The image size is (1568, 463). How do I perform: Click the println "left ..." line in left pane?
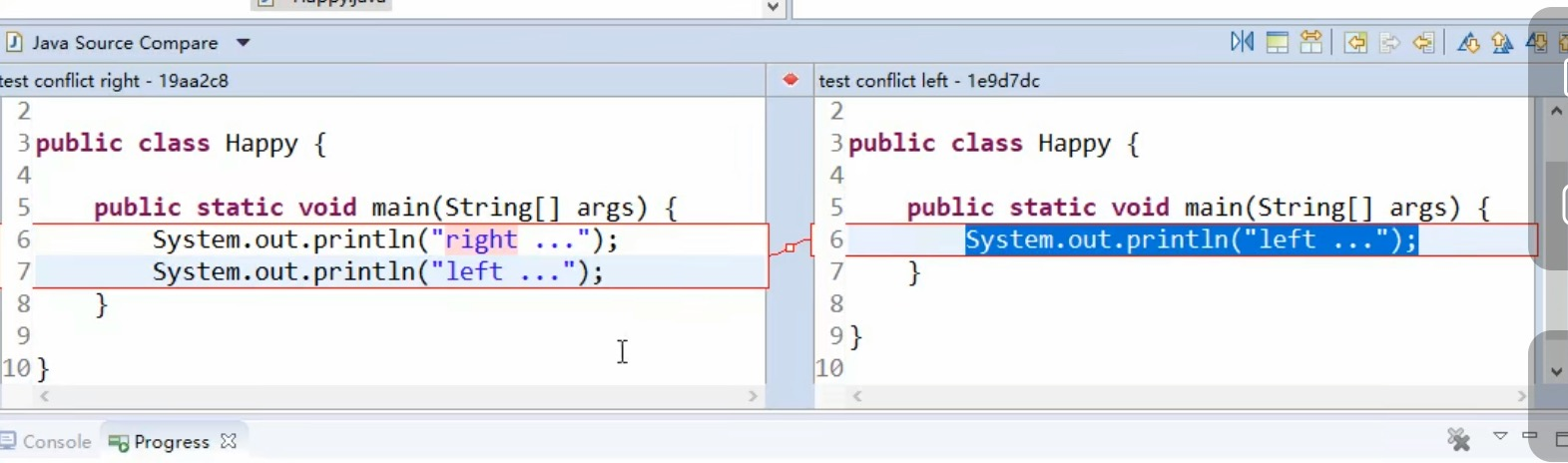pyautogui.click(x=378, y=271)
